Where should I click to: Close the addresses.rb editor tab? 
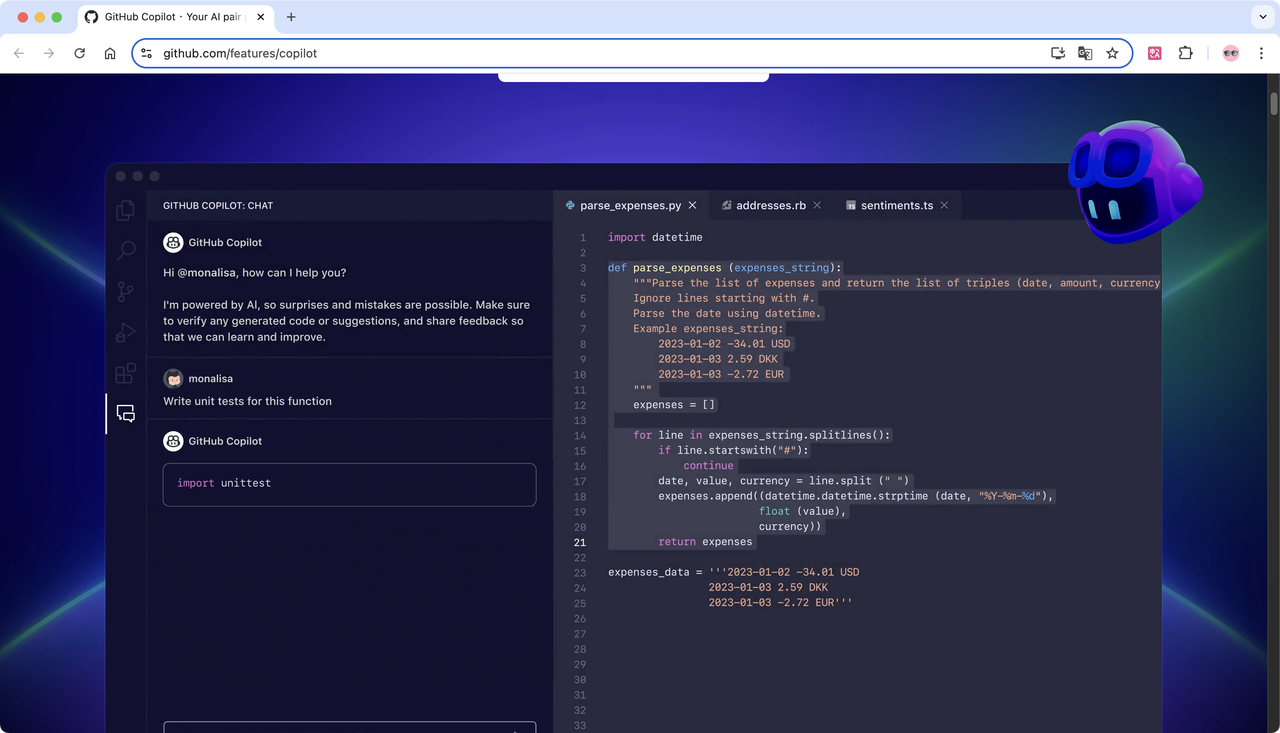pos(817,205)
